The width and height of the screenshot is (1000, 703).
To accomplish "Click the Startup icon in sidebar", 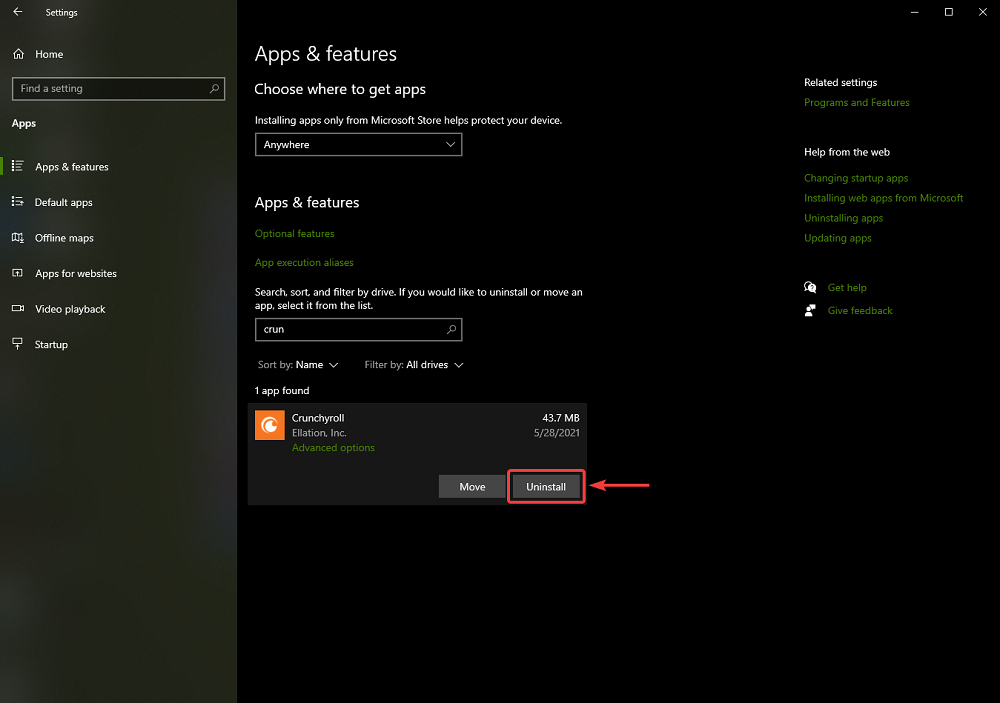I will [17, 344].
